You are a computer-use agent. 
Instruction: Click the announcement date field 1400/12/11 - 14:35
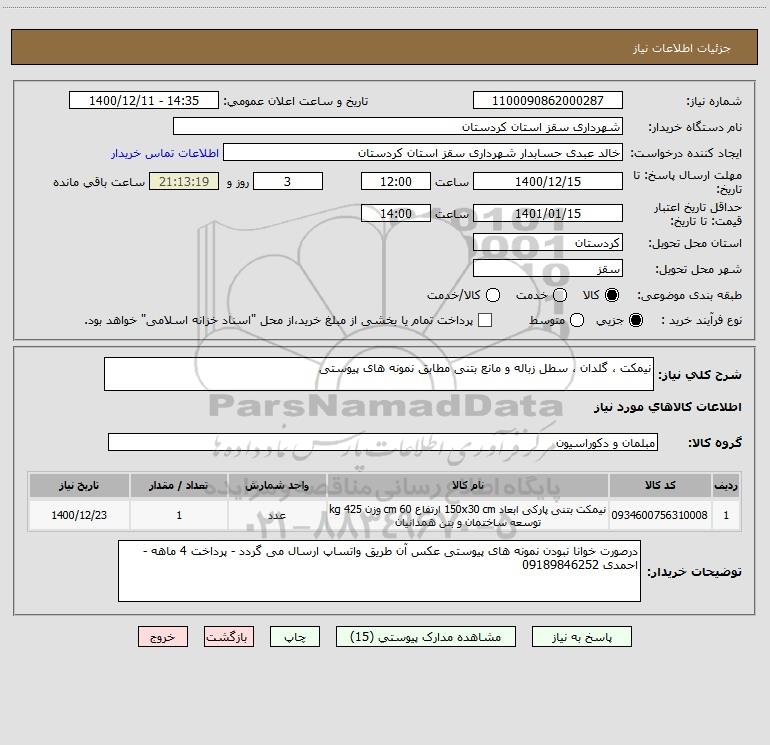144,101
